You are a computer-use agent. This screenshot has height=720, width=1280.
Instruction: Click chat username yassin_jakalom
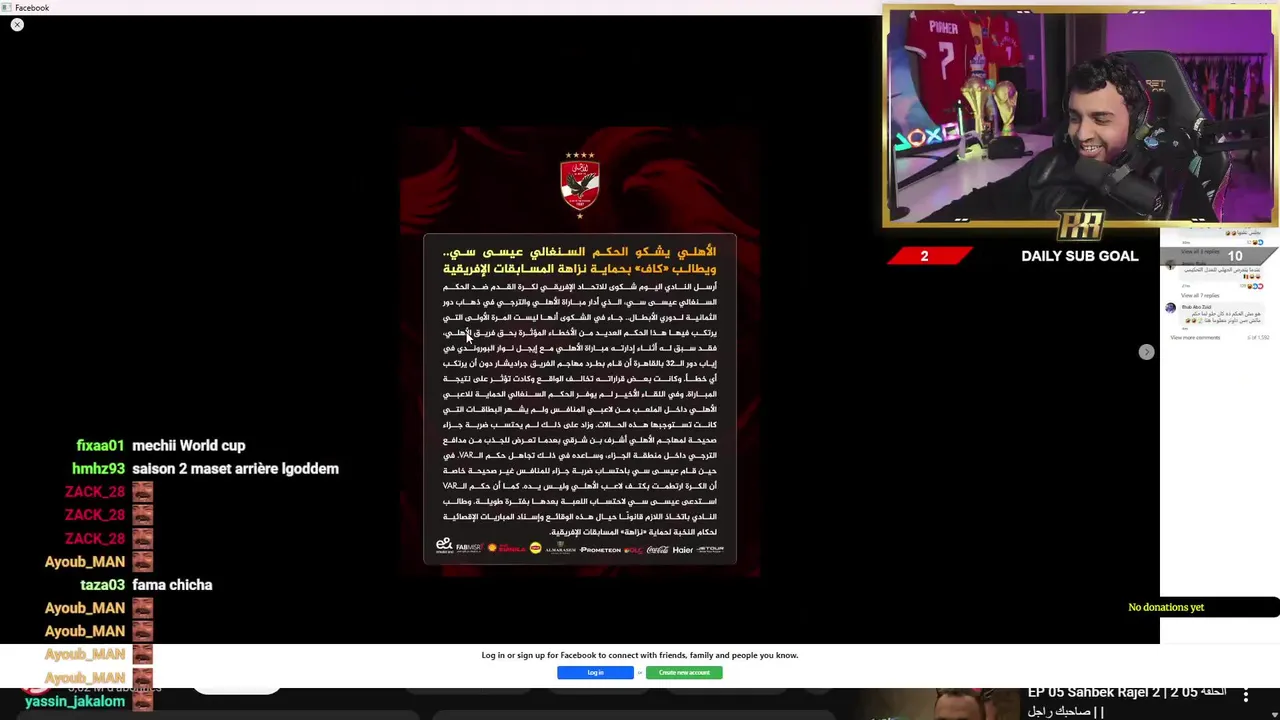click(75, 701)
